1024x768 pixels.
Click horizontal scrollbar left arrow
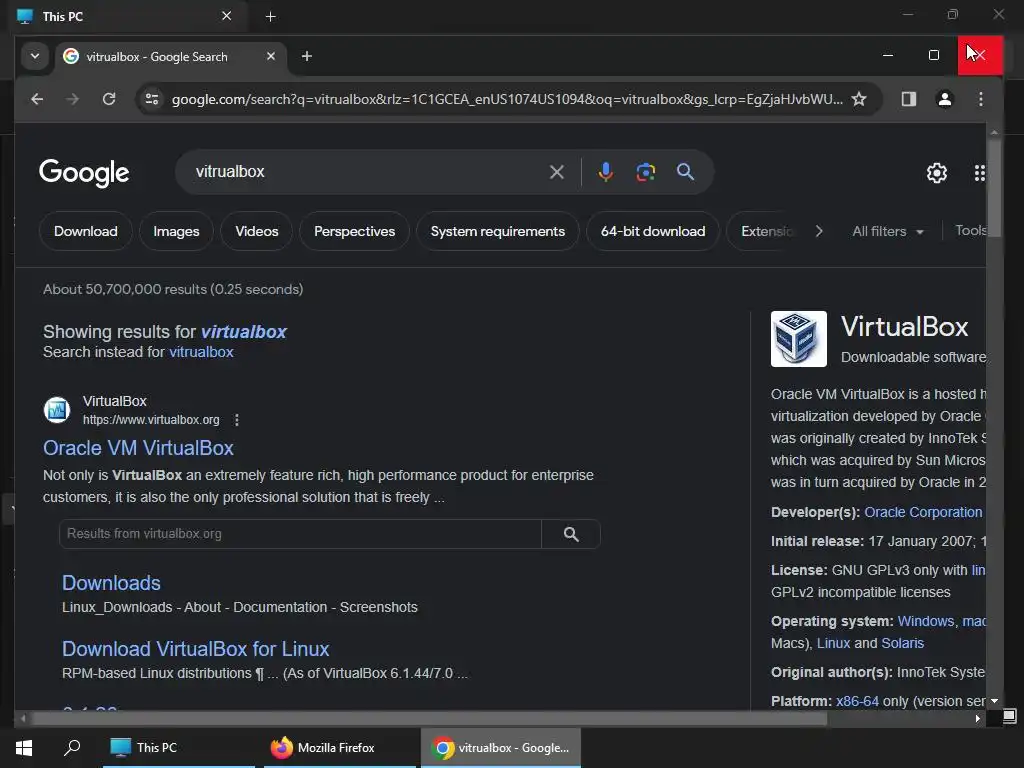tap(23, 718)
